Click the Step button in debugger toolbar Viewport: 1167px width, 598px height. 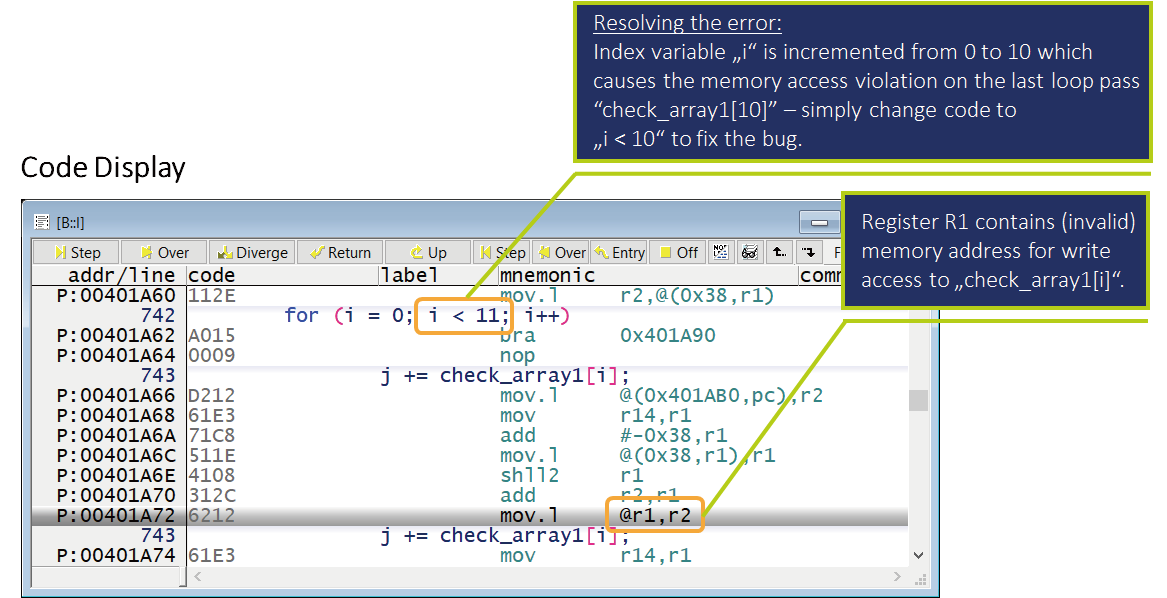pyautogui.click(x=77, y=253)
